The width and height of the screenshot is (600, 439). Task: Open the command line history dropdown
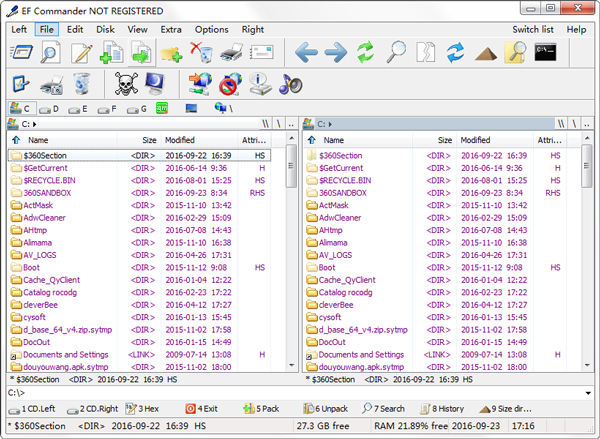(x=588, y=393)
